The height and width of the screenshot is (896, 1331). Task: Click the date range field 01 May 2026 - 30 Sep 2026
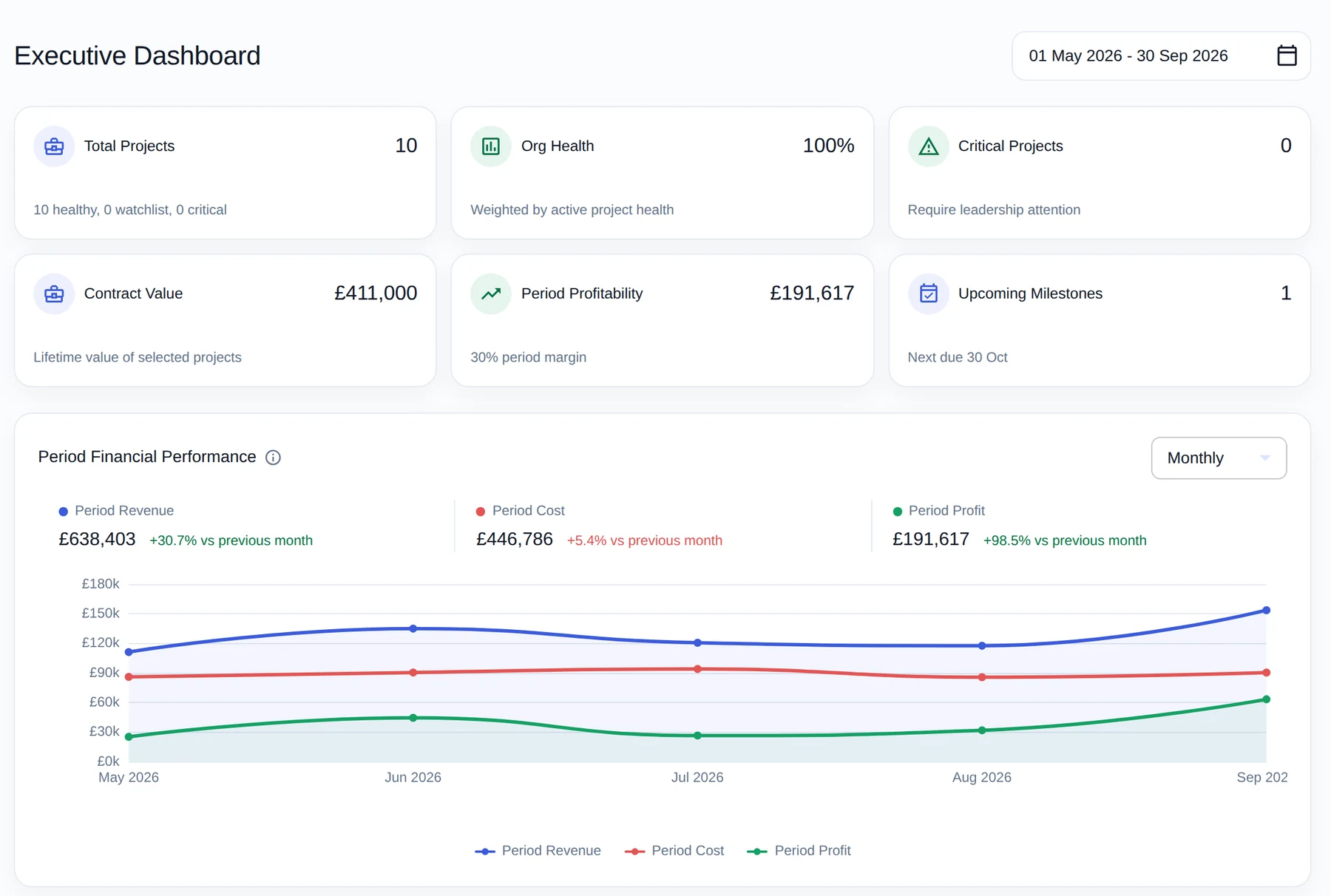tap(1161, 56)
